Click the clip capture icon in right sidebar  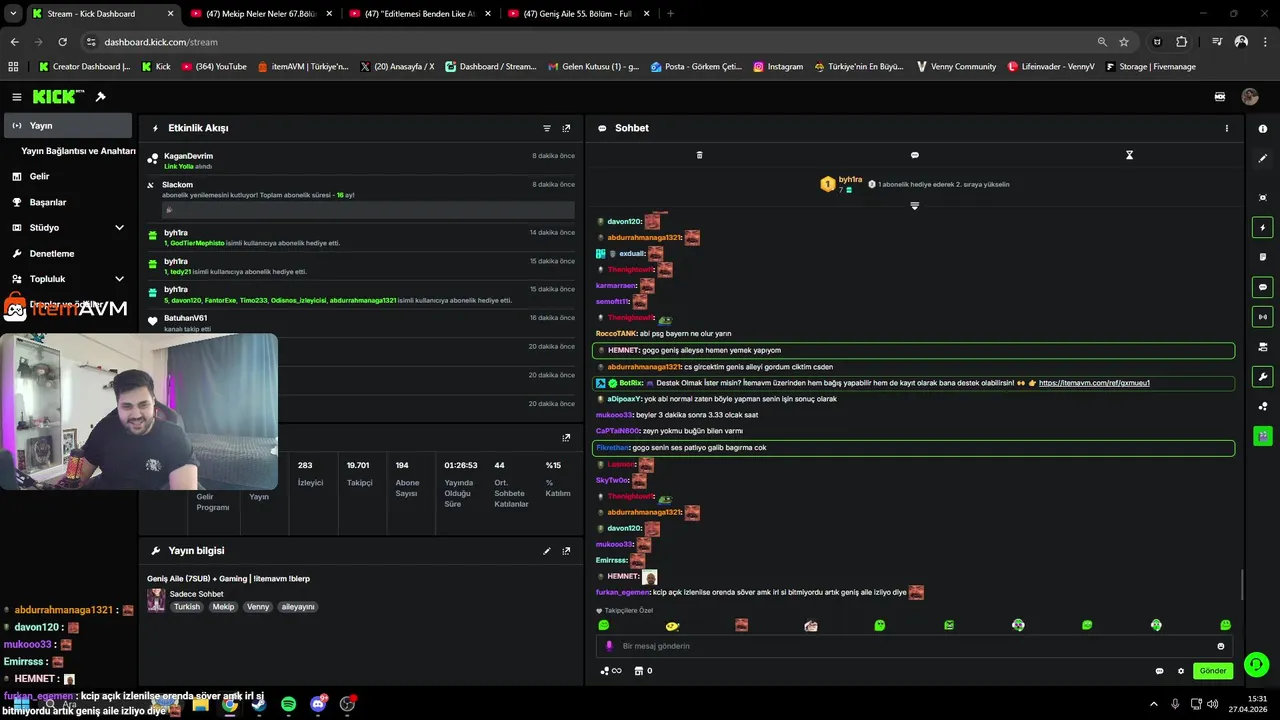(1263, 198)
